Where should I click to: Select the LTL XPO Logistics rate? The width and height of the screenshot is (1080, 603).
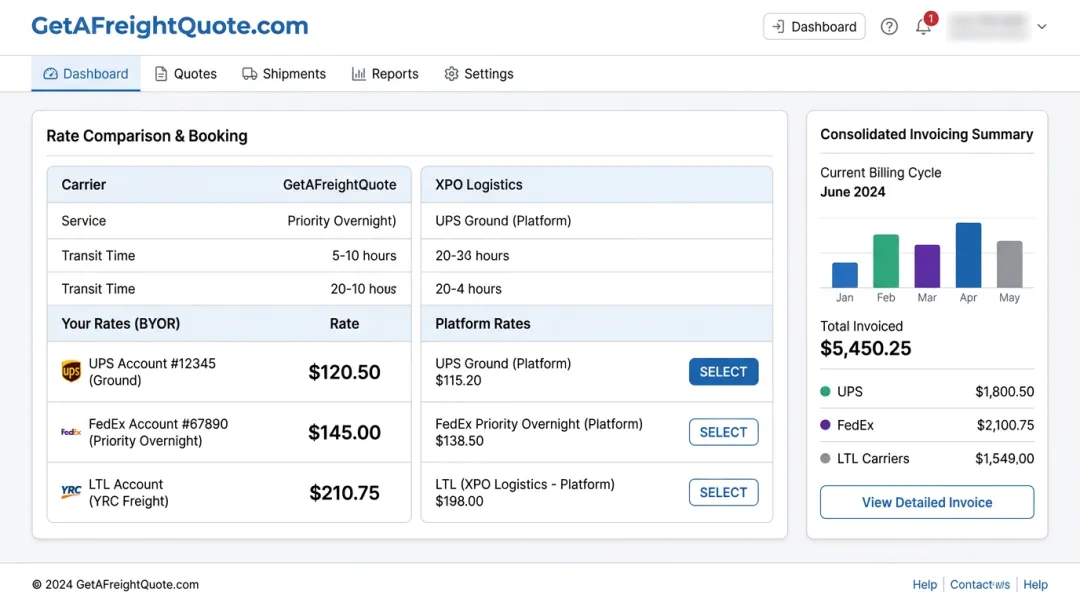pyautogui.click(x=723, y=492)
